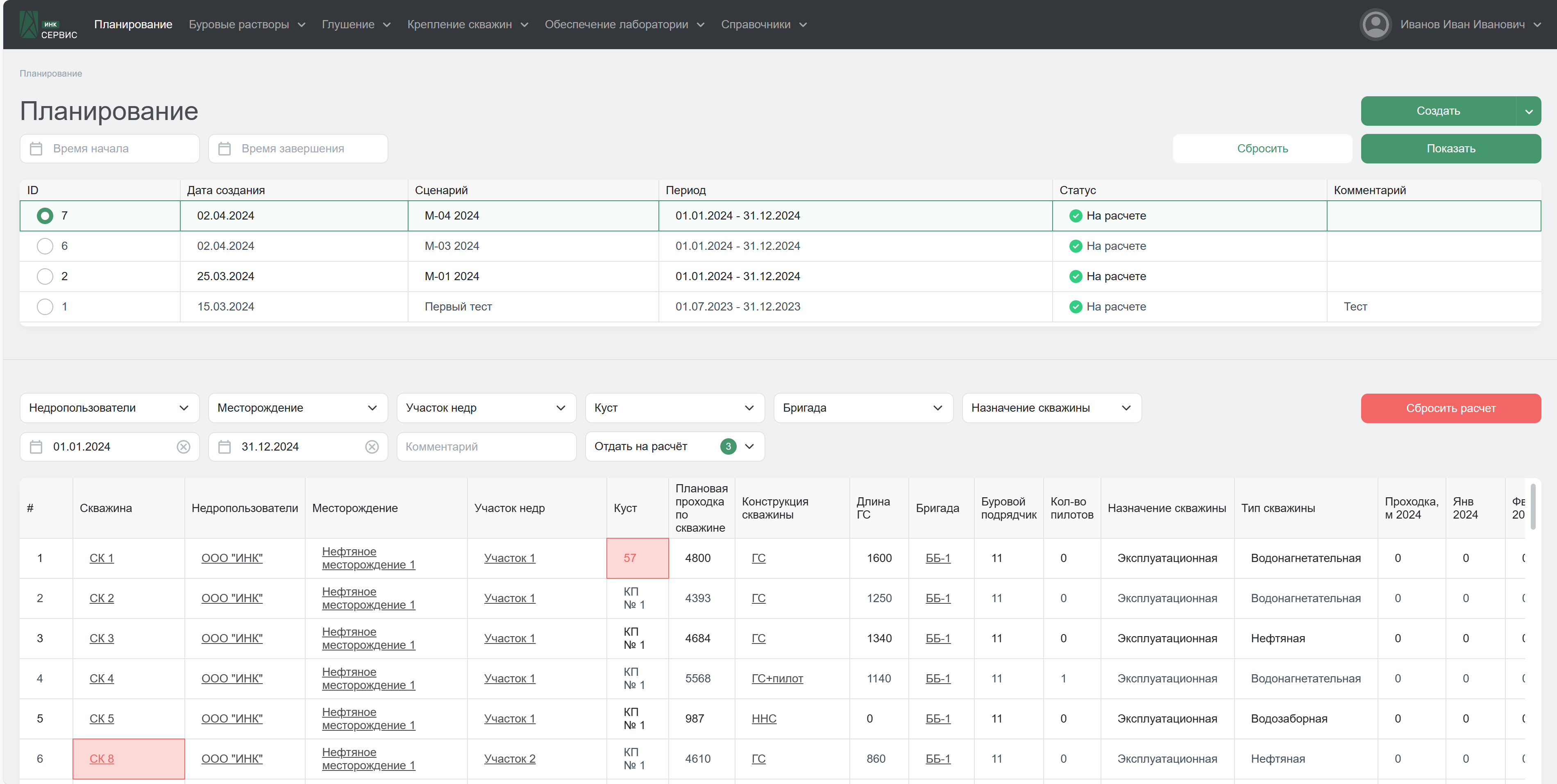The image size is (1557, 784).
Task: Select radio button for scenario ID 1
Action: coord(45,306)
